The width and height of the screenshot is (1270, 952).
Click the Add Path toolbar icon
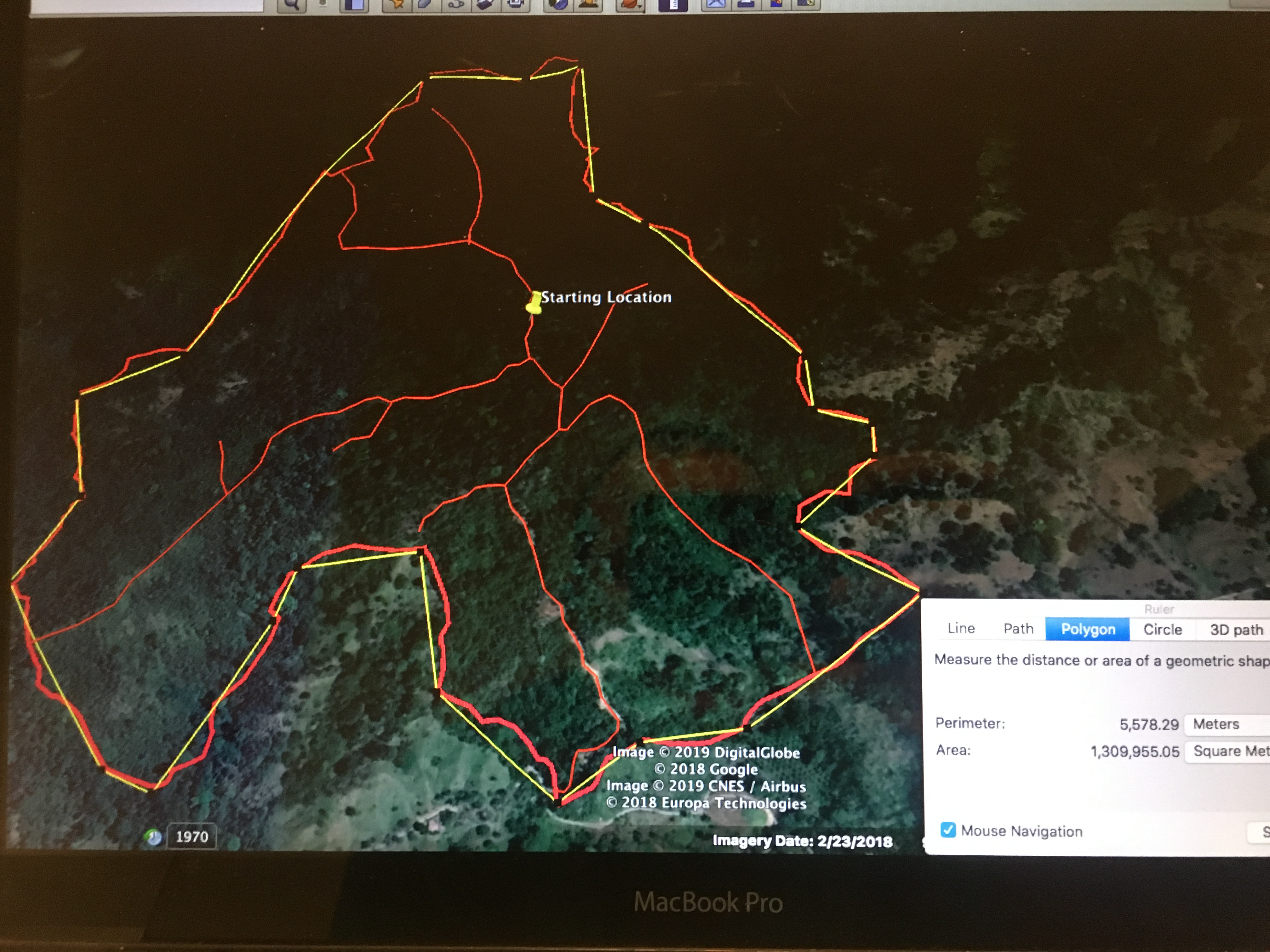click(x=456, y=5)
